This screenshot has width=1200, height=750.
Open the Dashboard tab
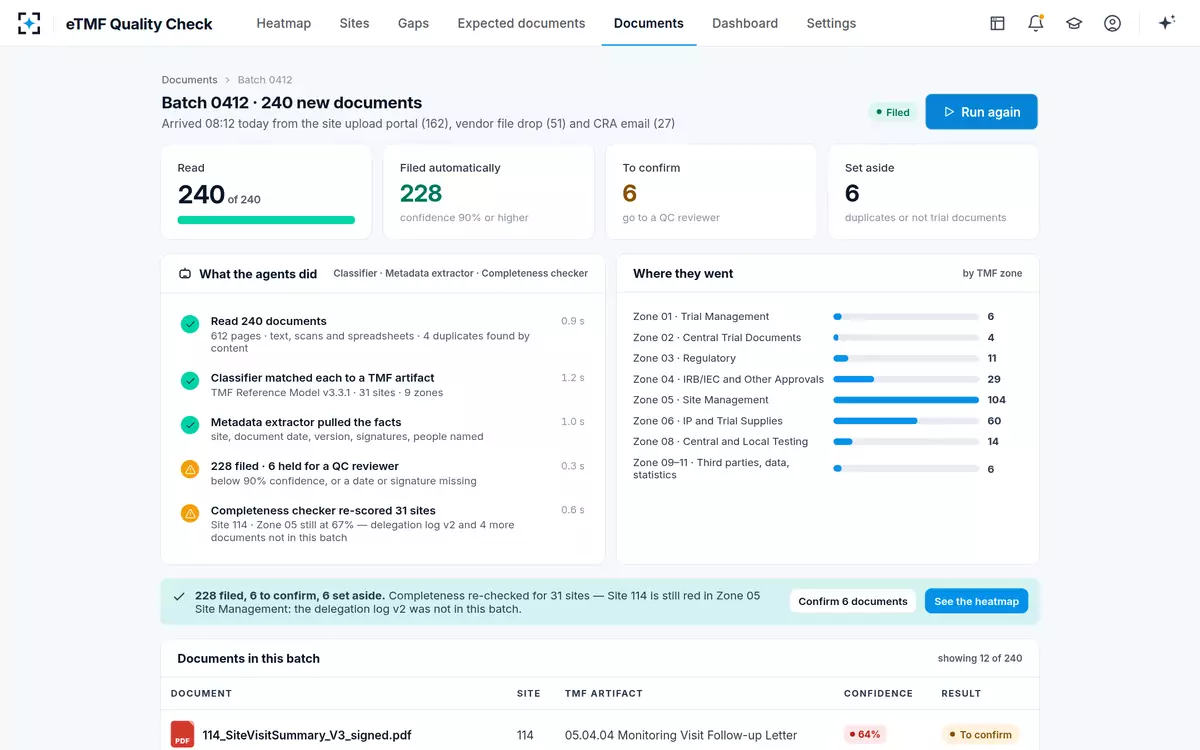(745, 23)
